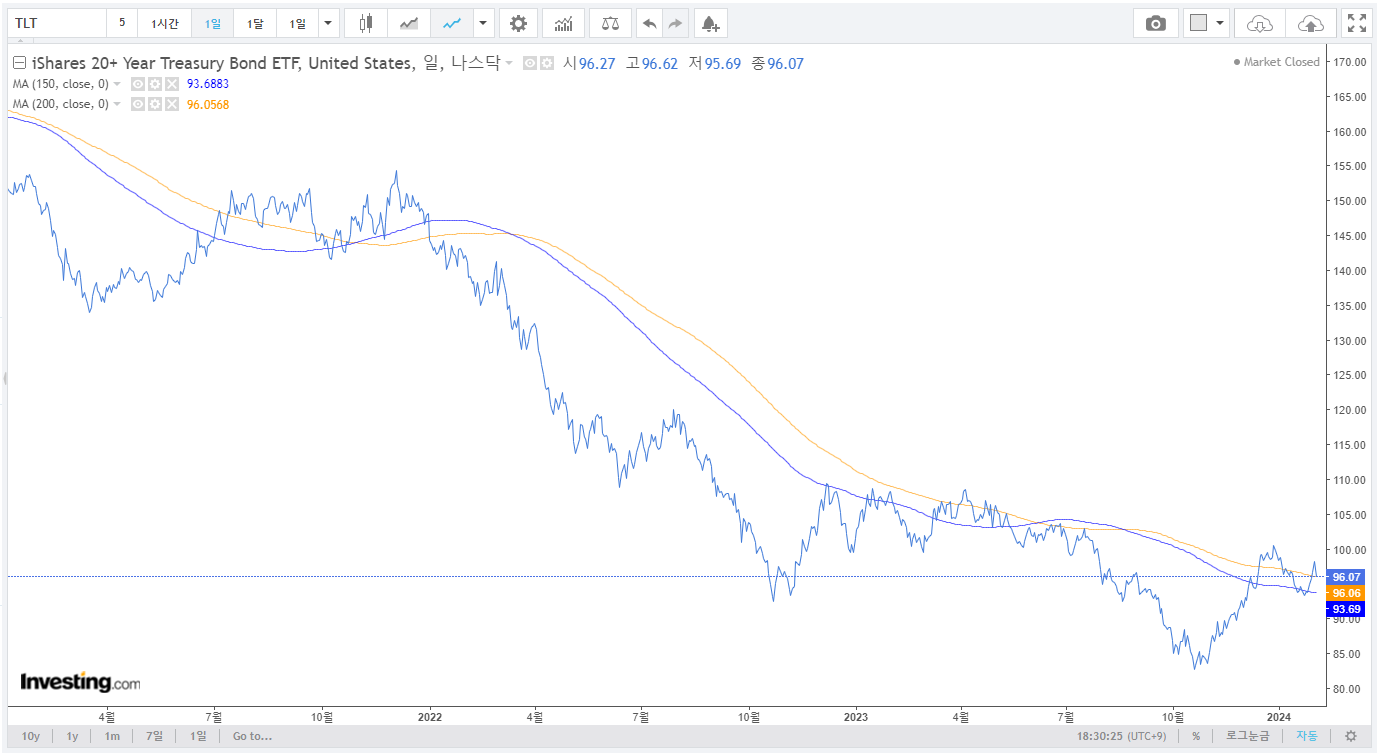Remove MA 150 indicator X
The width and height of the screenshot is (1381, 753).
click(172, 84)
